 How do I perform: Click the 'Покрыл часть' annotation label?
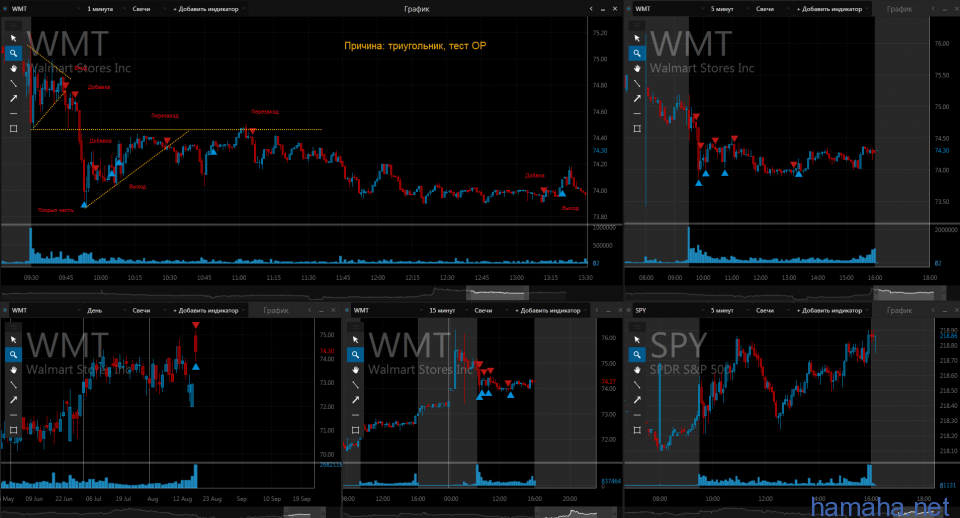tap(56, 210)
